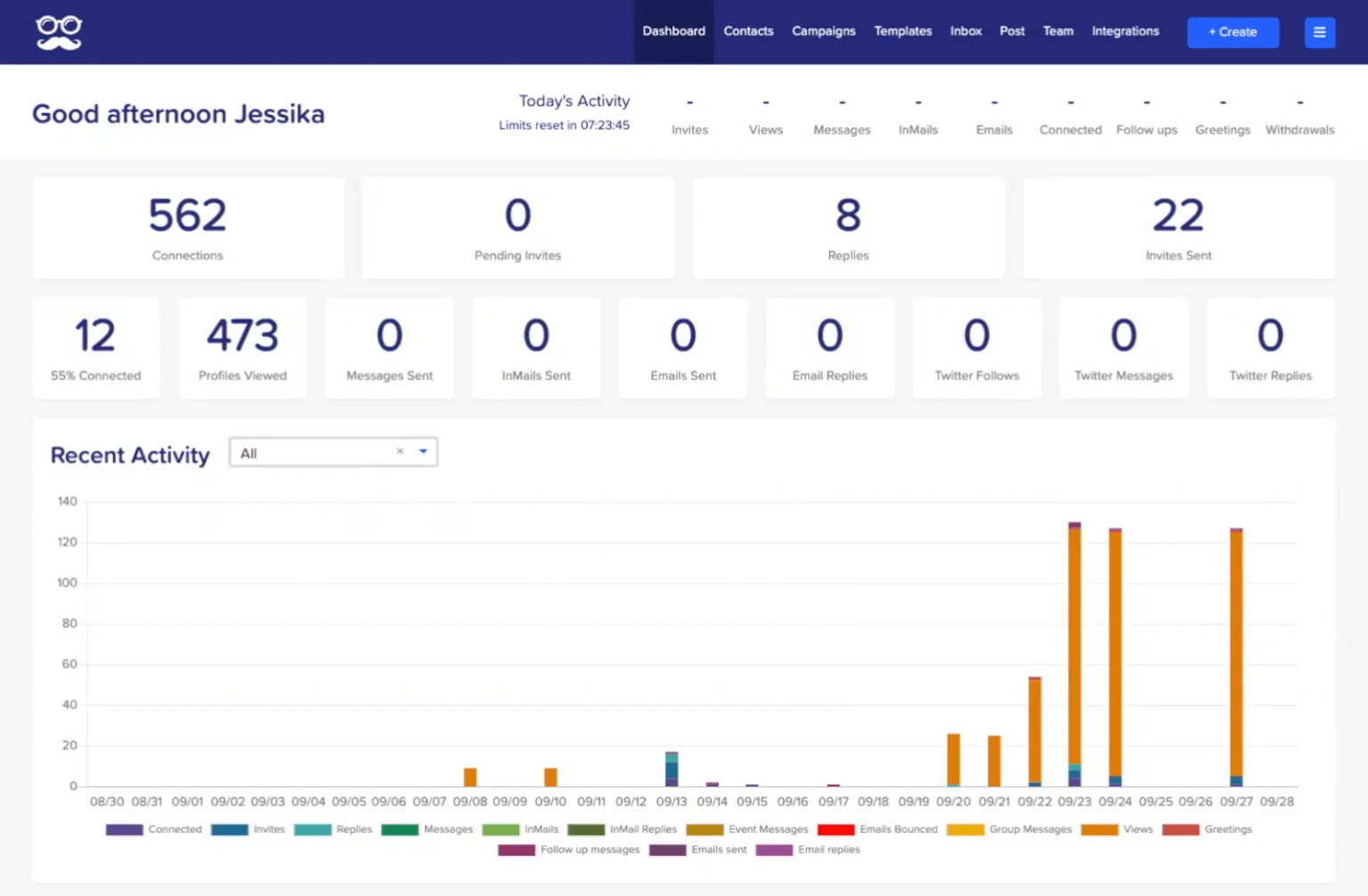The image size is (1368, 896).
Task: Click the + Create button
Action: point(1233,32)
